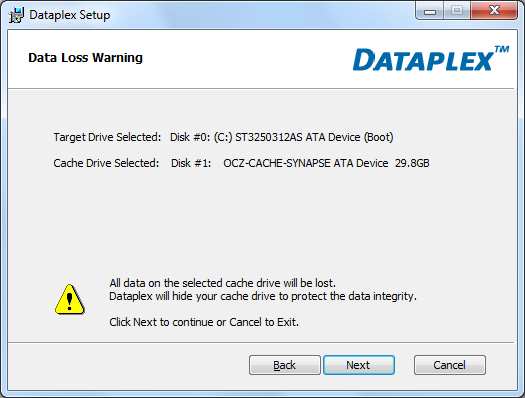Select the "Target Drive Selected:" label
The height and width of the screenshot is (398, 525).
tap(107, 137)
